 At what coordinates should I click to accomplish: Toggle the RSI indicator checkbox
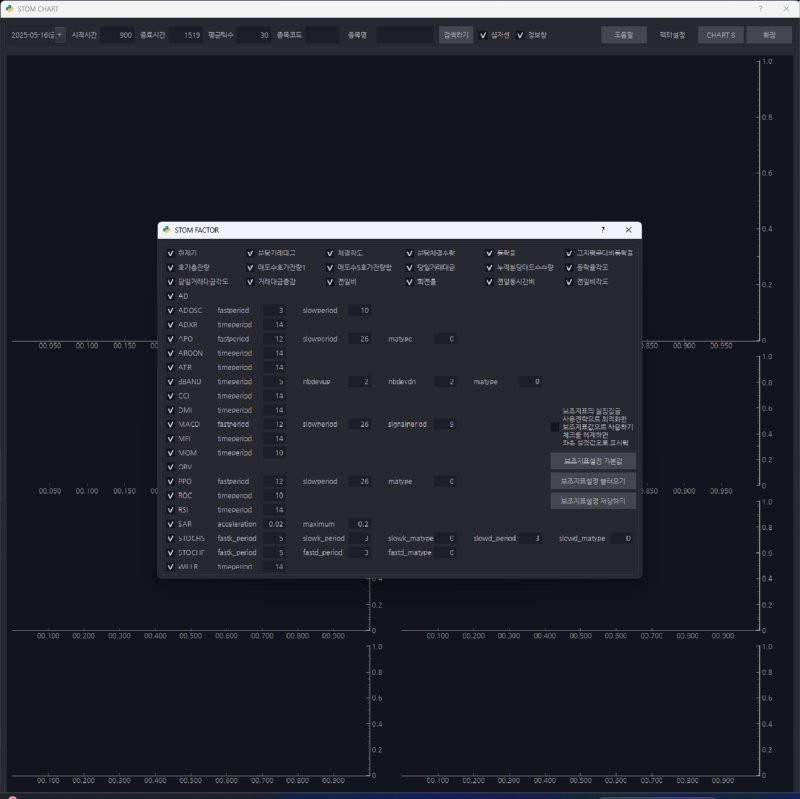[170, 510]
